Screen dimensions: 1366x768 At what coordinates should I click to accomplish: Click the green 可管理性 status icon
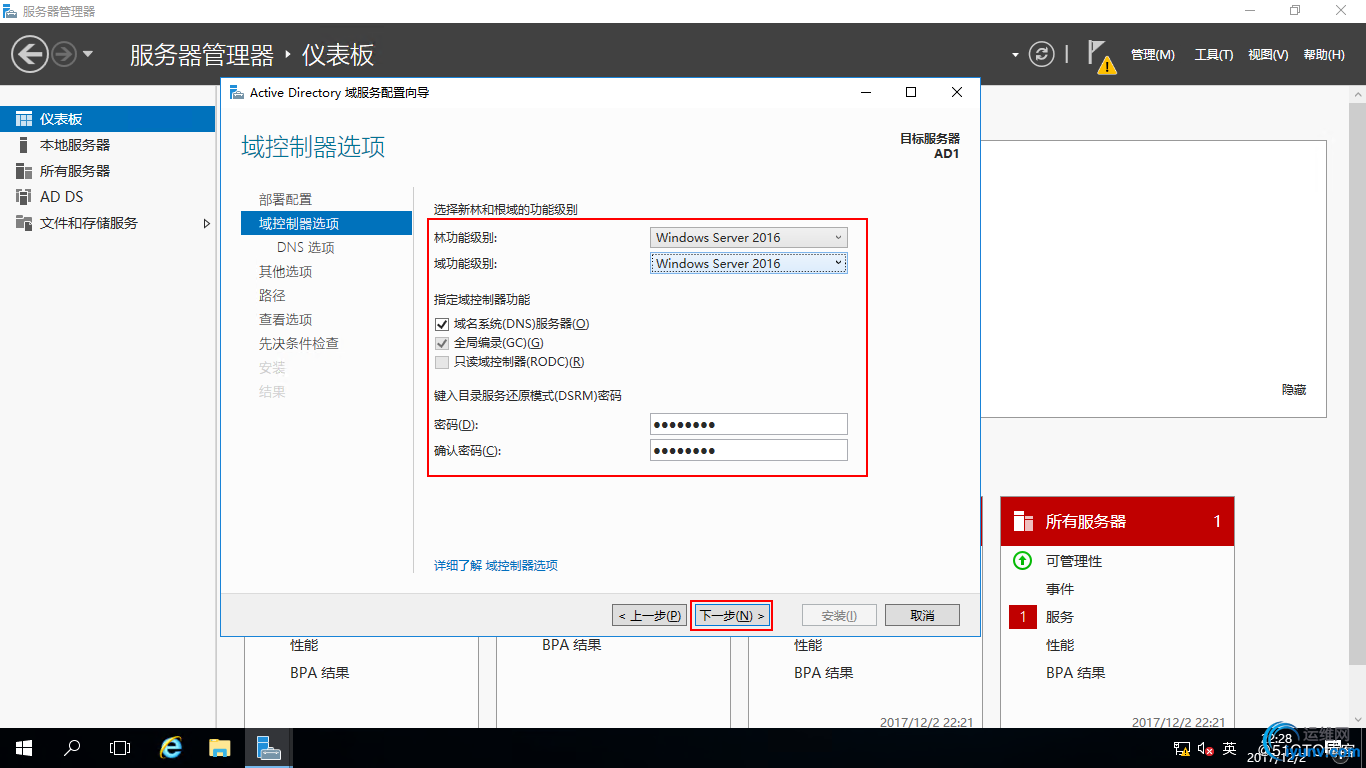(x=1022, y=561)
